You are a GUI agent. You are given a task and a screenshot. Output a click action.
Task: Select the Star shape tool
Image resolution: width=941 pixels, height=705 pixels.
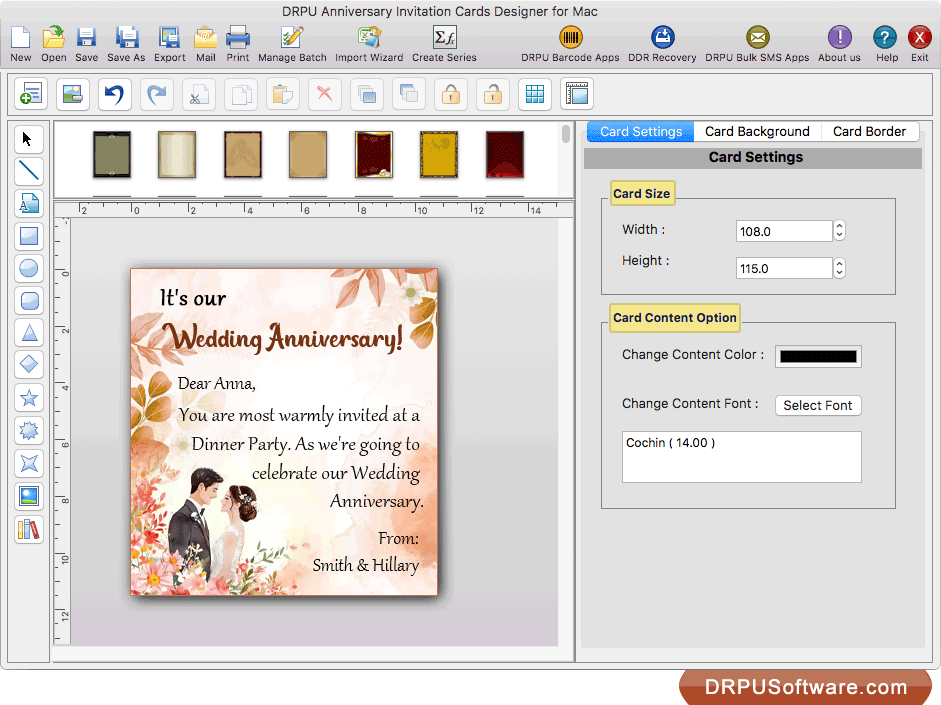(x=28, y=398)
